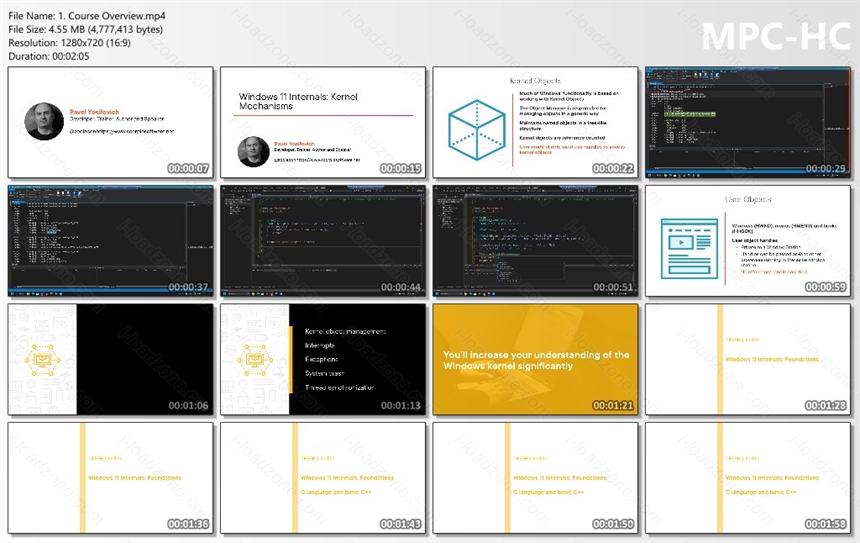Click the MPC-HC logo
The image size is (860, 543).
[x=776, y=36]
